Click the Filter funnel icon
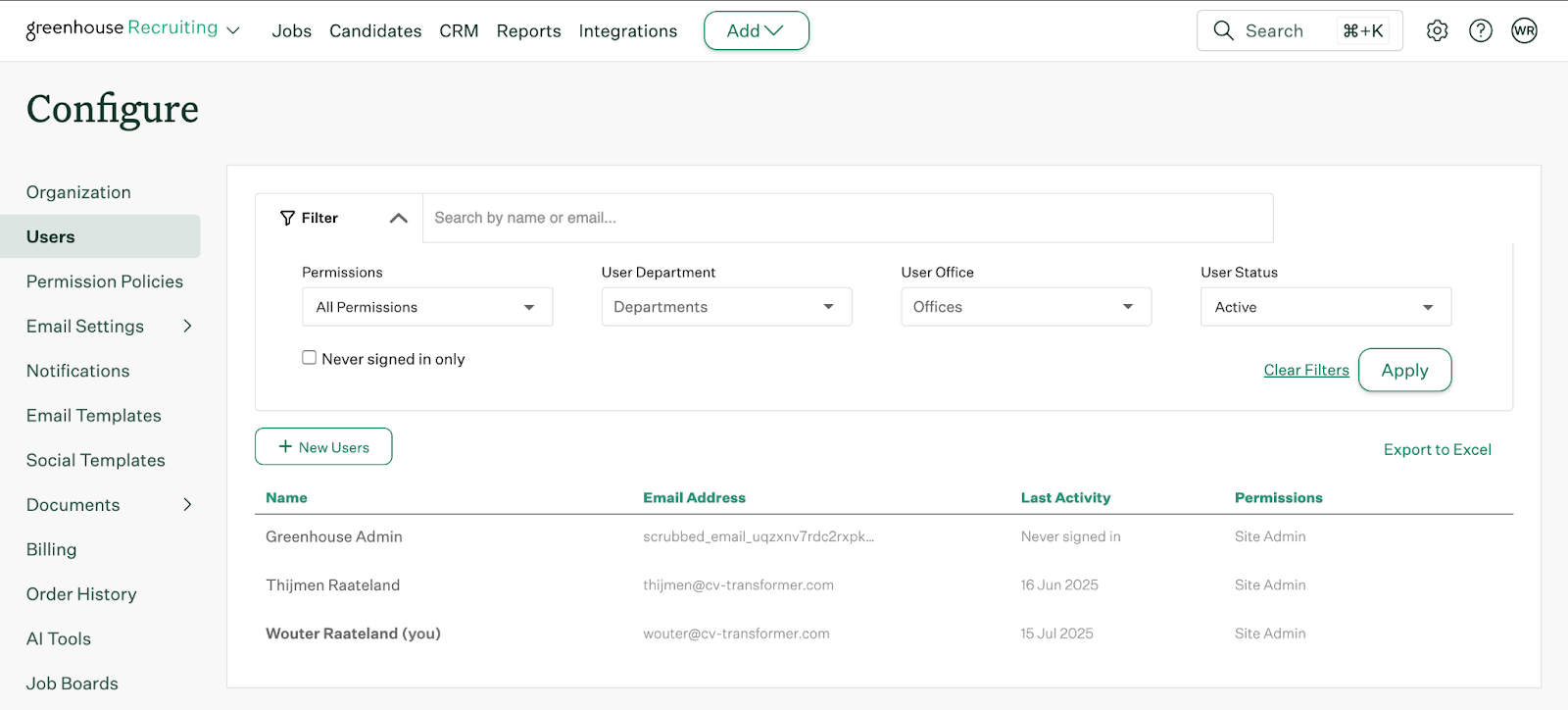Image resolution: width=1568 pixels, height=710 pixels. [287, 218]
